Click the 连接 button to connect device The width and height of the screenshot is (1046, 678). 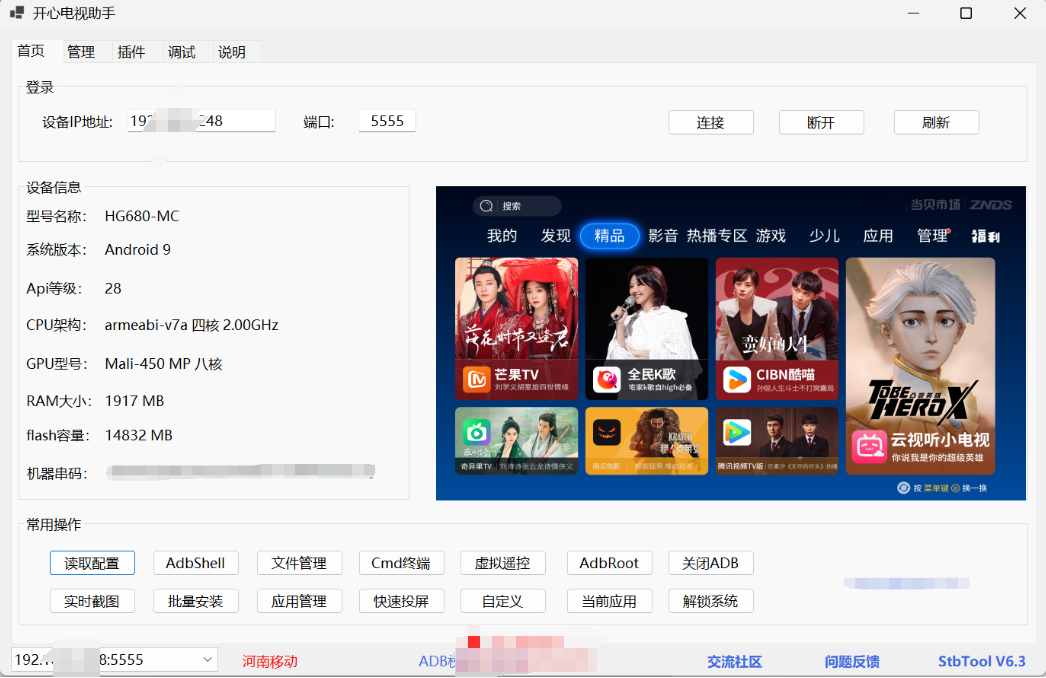710,122
